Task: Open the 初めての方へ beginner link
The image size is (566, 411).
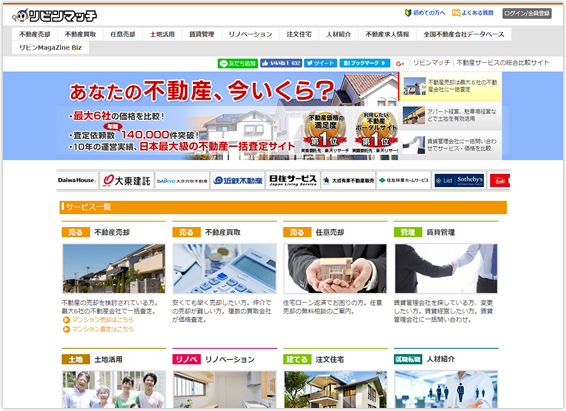Action: (x=425, y=13)
